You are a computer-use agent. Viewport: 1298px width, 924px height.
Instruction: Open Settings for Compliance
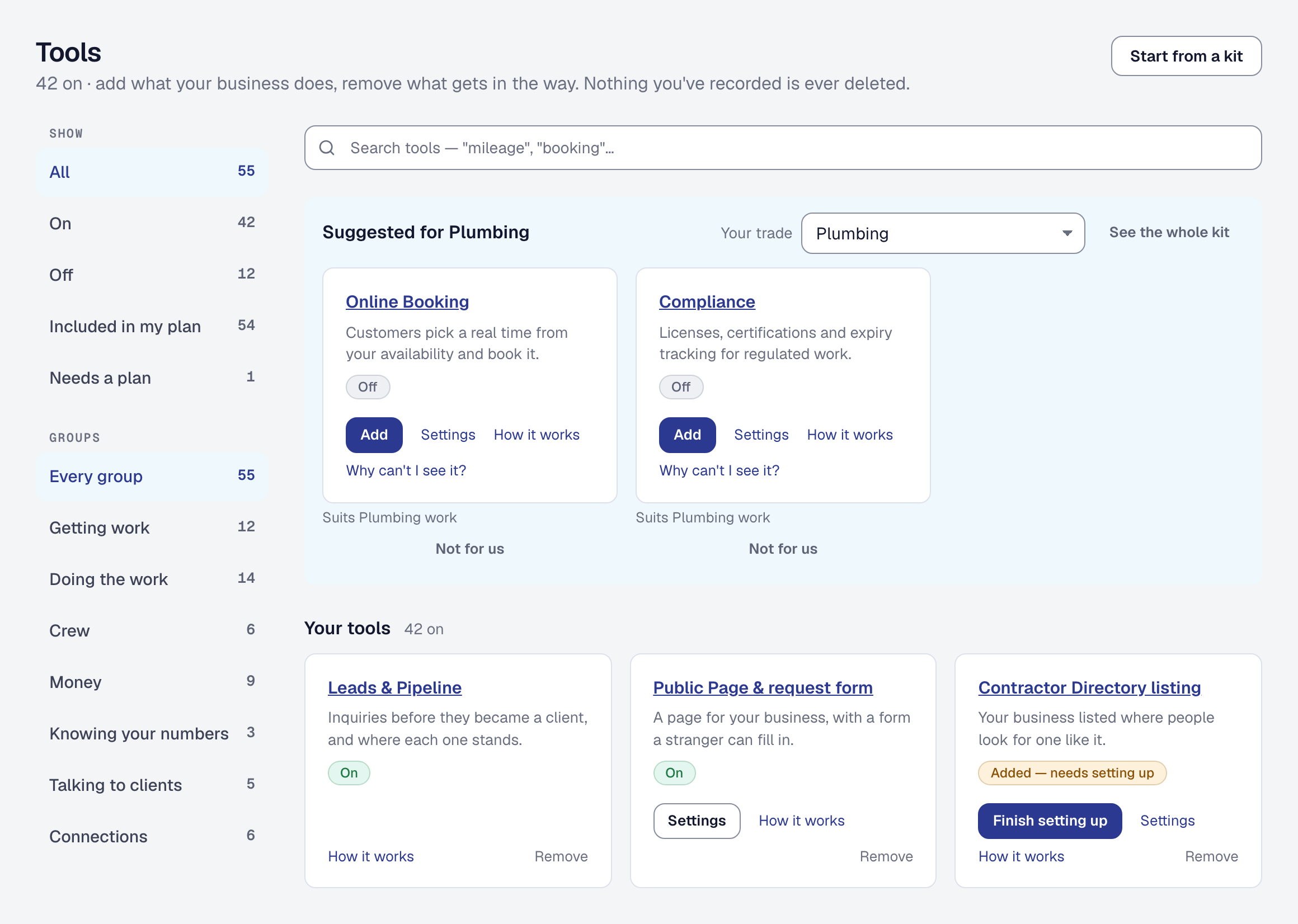pos(761,435)
